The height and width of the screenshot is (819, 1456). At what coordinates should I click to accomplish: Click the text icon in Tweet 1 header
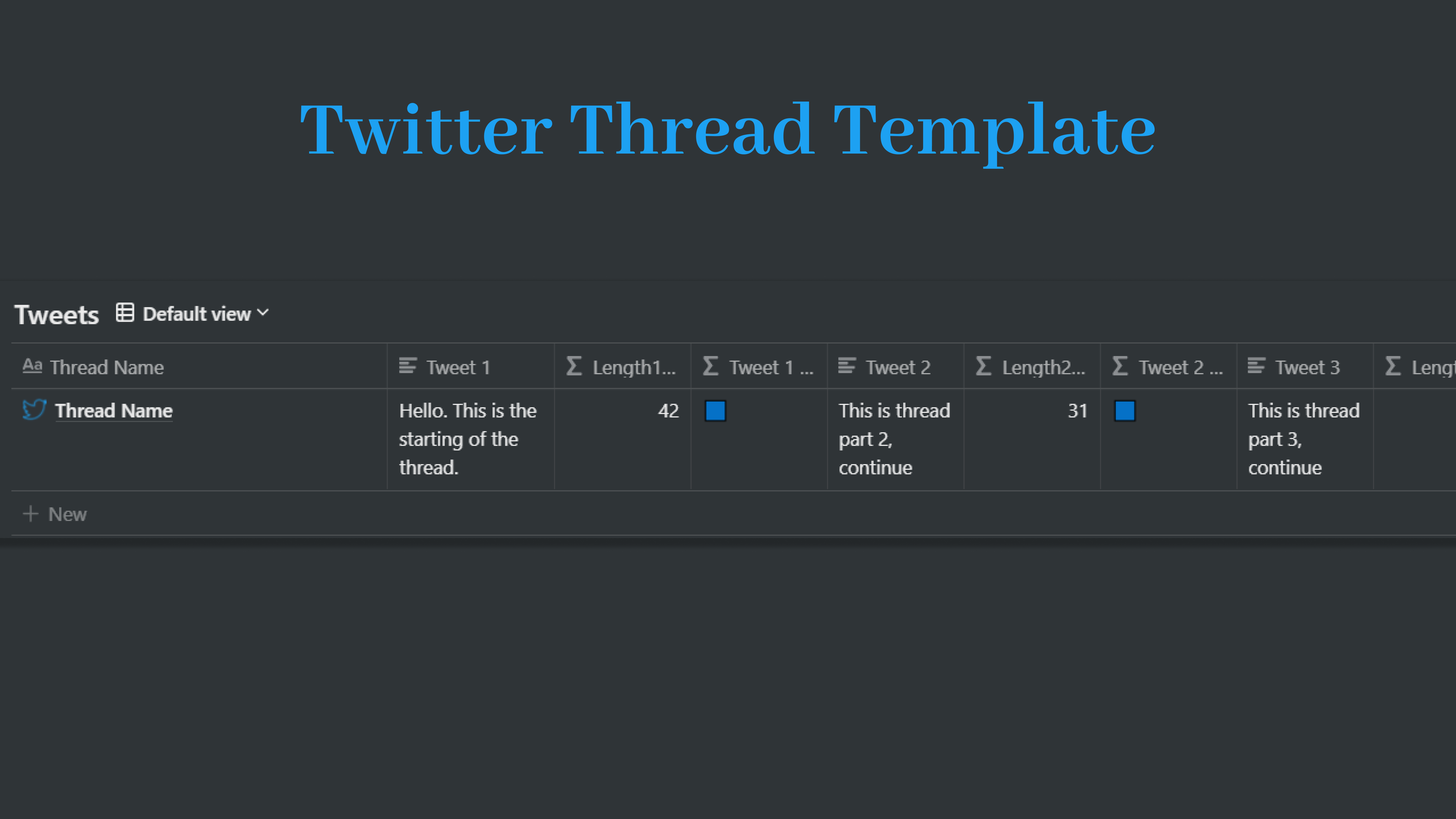[x=408, y=366]
